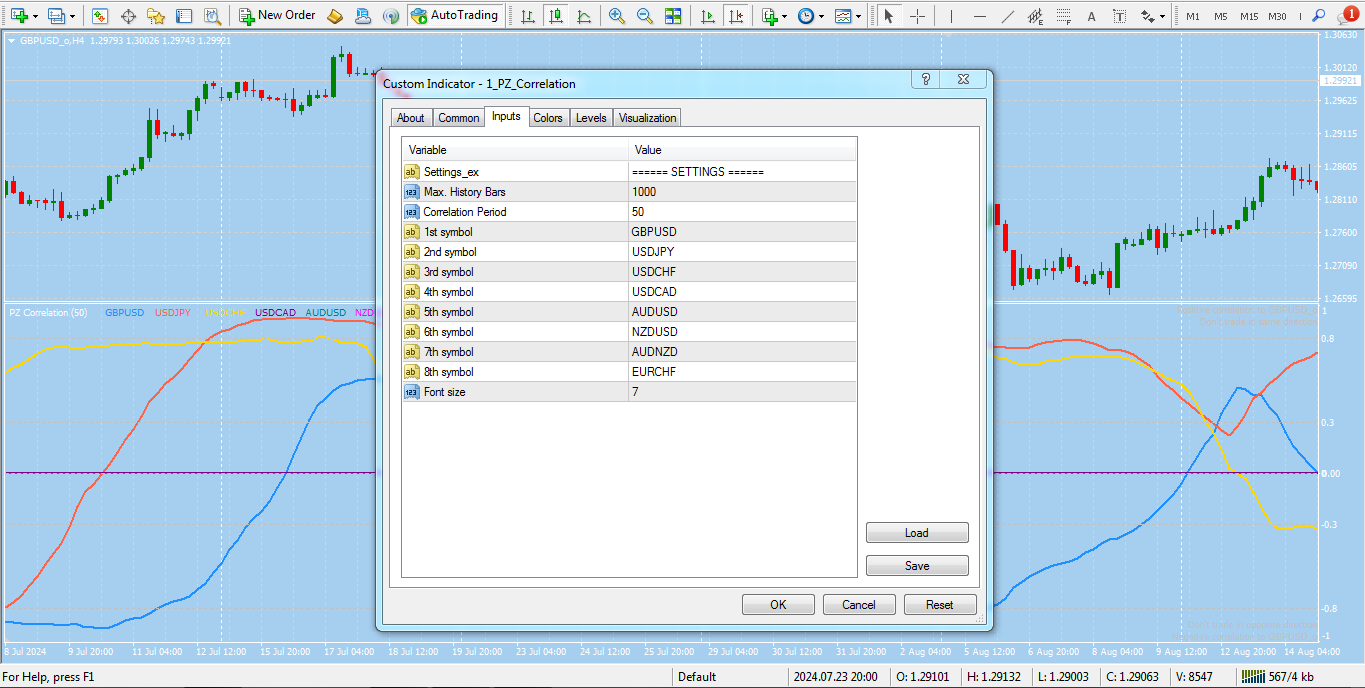
Task: Open the Periodicity clock dropdown
Action: 822,16
